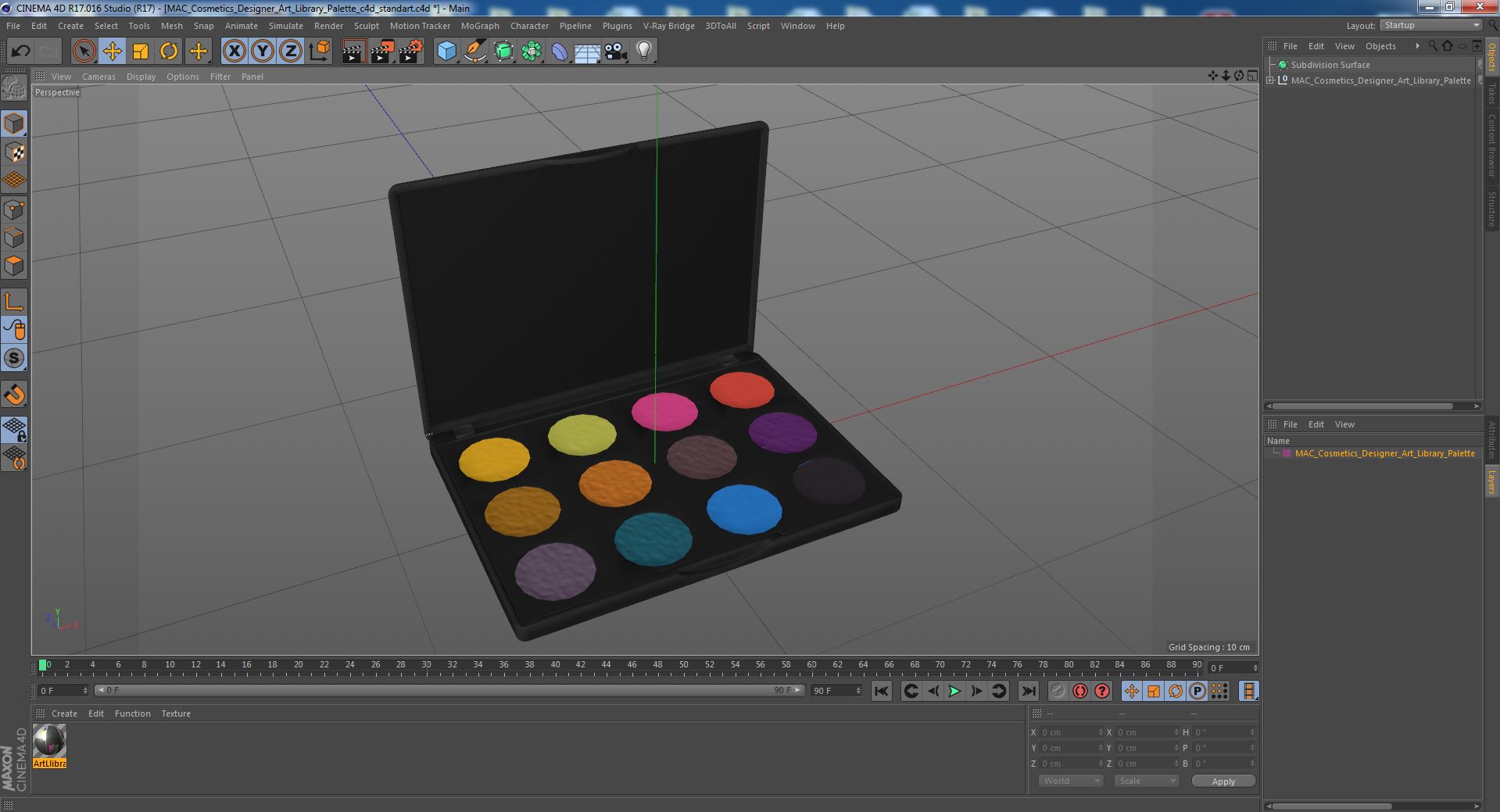Screen dimensions: 1500x812
Task: Open the material manager Create menu
Action: coord(64,714)
